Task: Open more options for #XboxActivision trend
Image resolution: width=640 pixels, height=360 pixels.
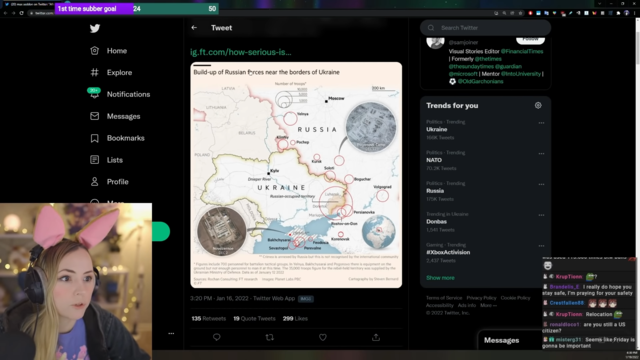Action: point(541,246)
